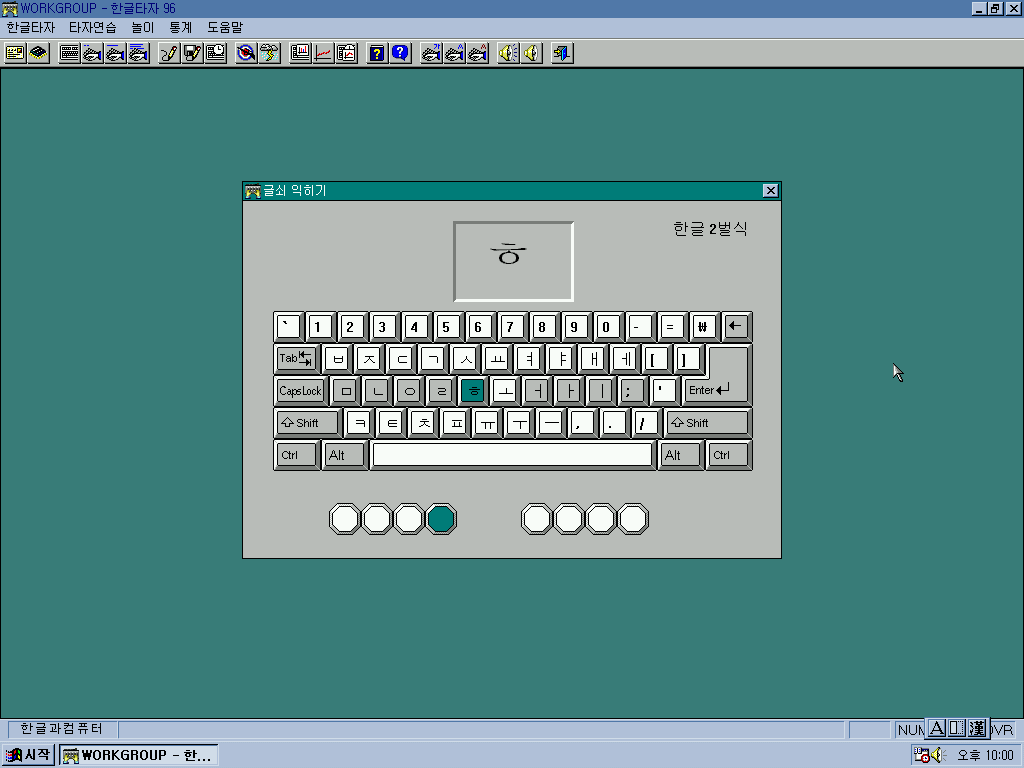Image resolution: width=1024 pixels, height=768 pixels.
Task: Click the user card icon in toolbar
Action: (x=15, y=53)
